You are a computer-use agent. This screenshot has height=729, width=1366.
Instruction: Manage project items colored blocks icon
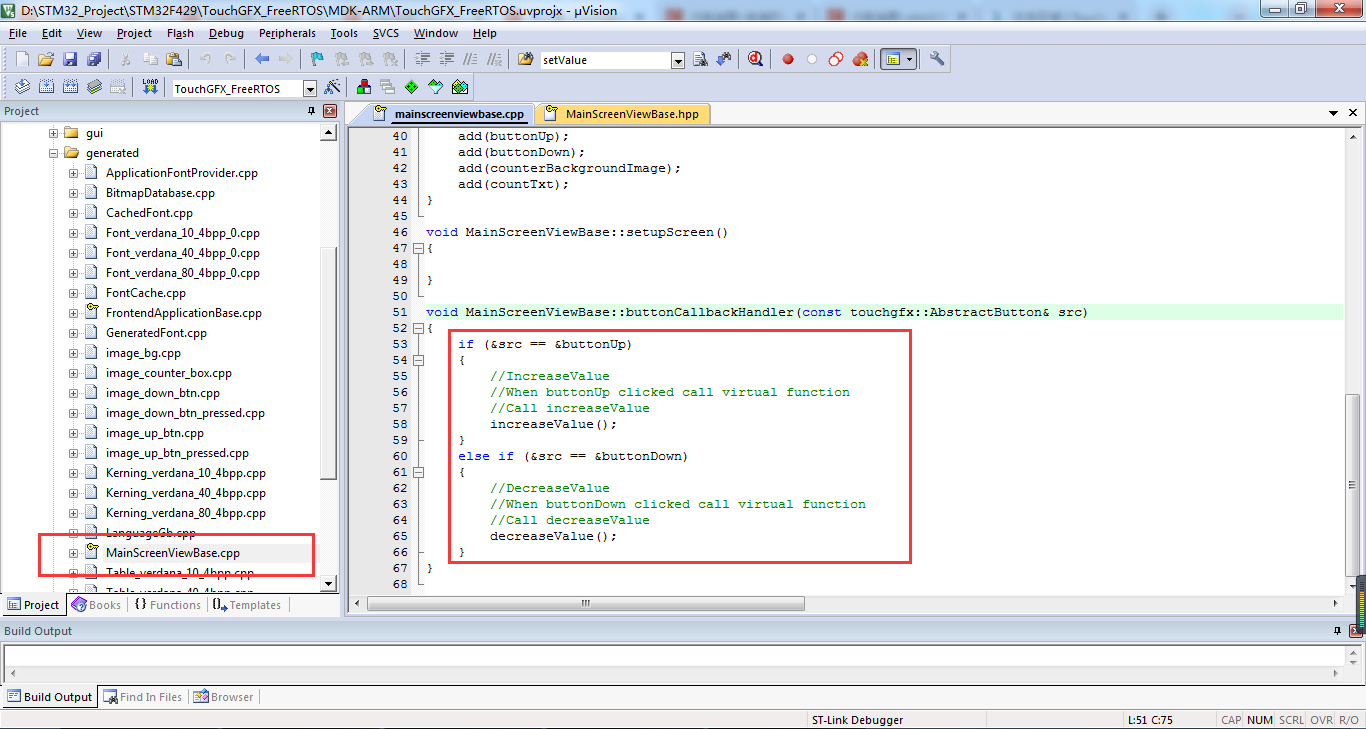point(364,87)
